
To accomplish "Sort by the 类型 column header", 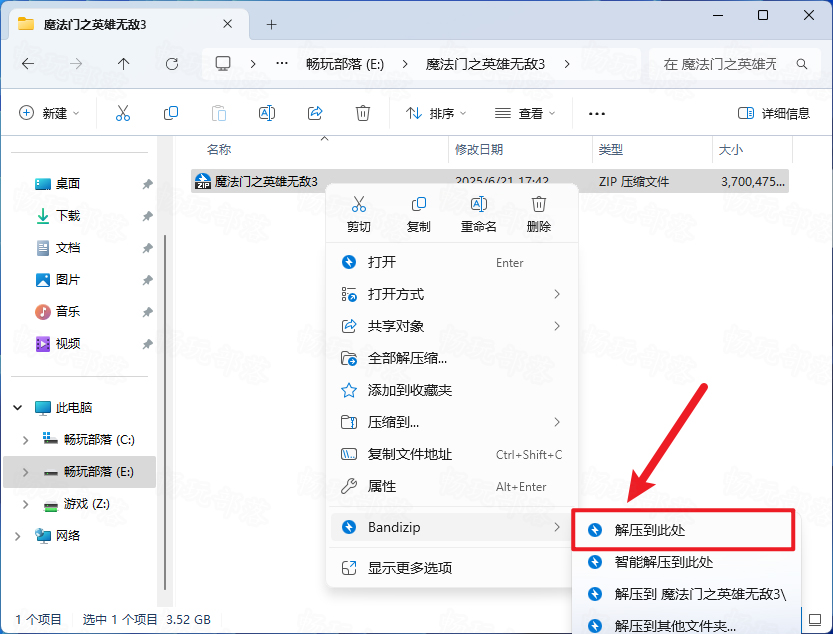I will point(652,150).
